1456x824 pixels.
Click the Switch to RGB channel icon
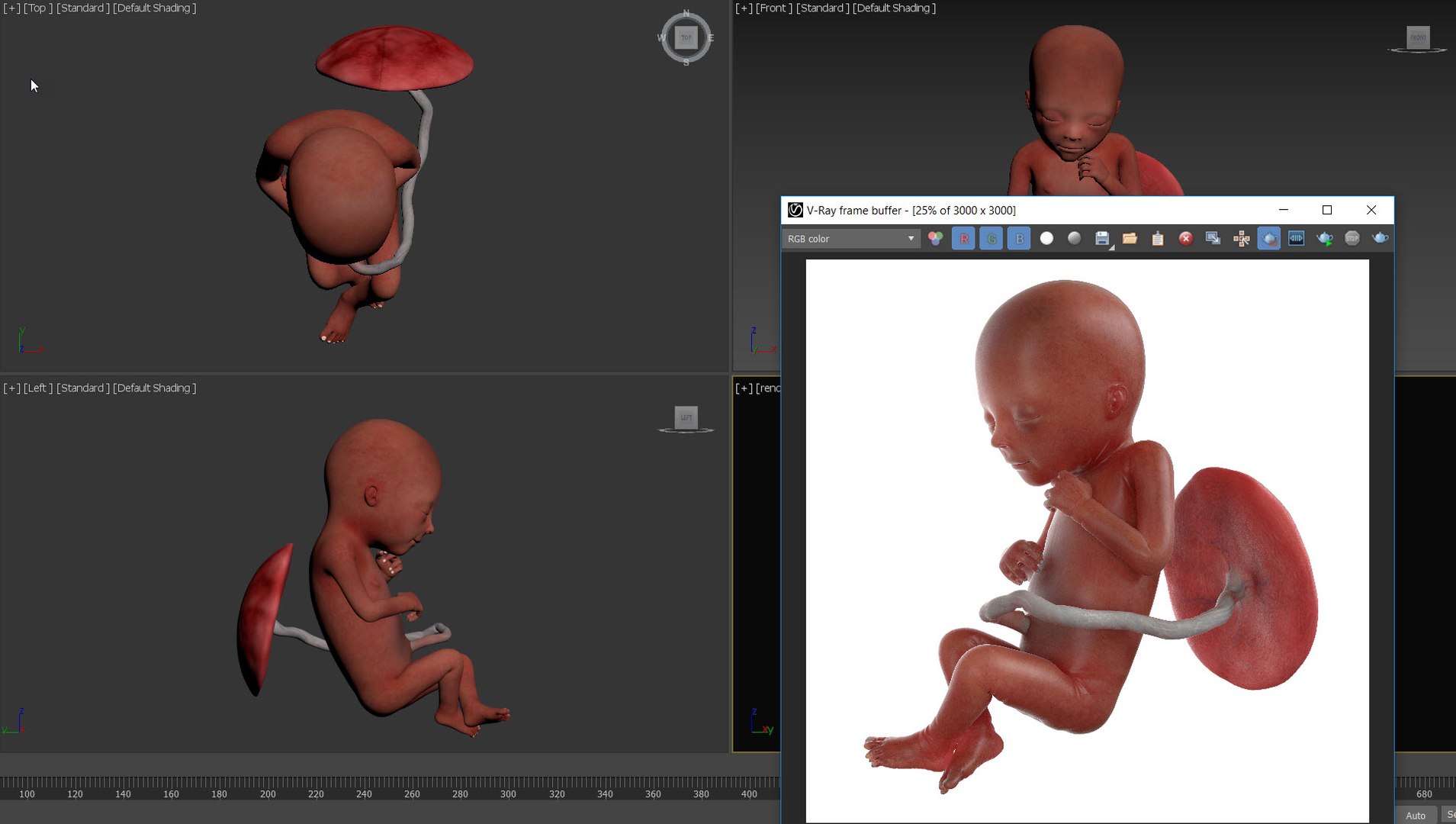[x=935, y=239]
